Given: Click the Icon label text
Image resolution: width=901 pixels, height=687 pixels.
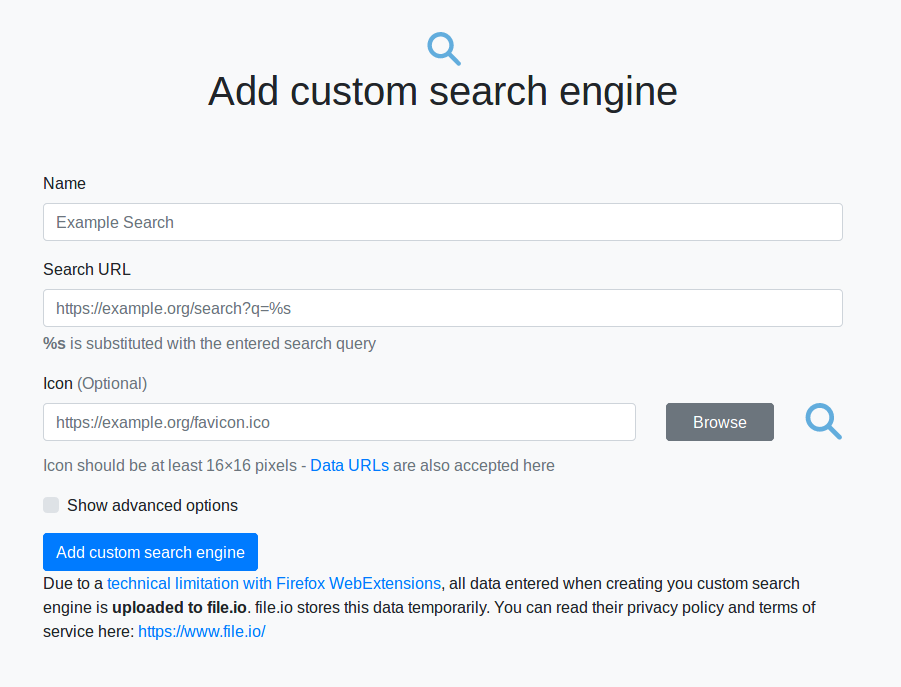Looking at the screenshot, I should click(x=58, y=383).
